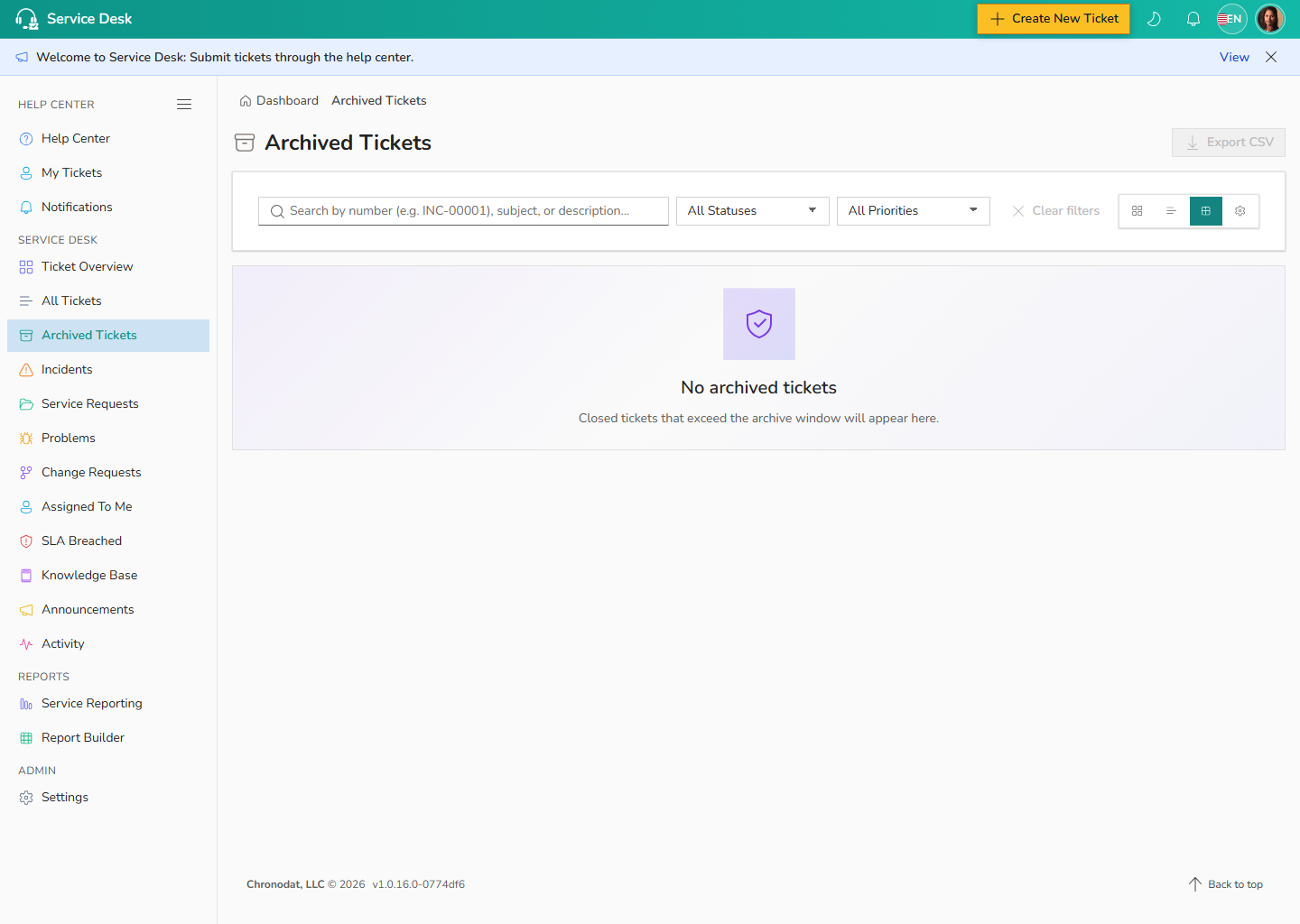Click the SLA Breached shield icon

(26, 541)
